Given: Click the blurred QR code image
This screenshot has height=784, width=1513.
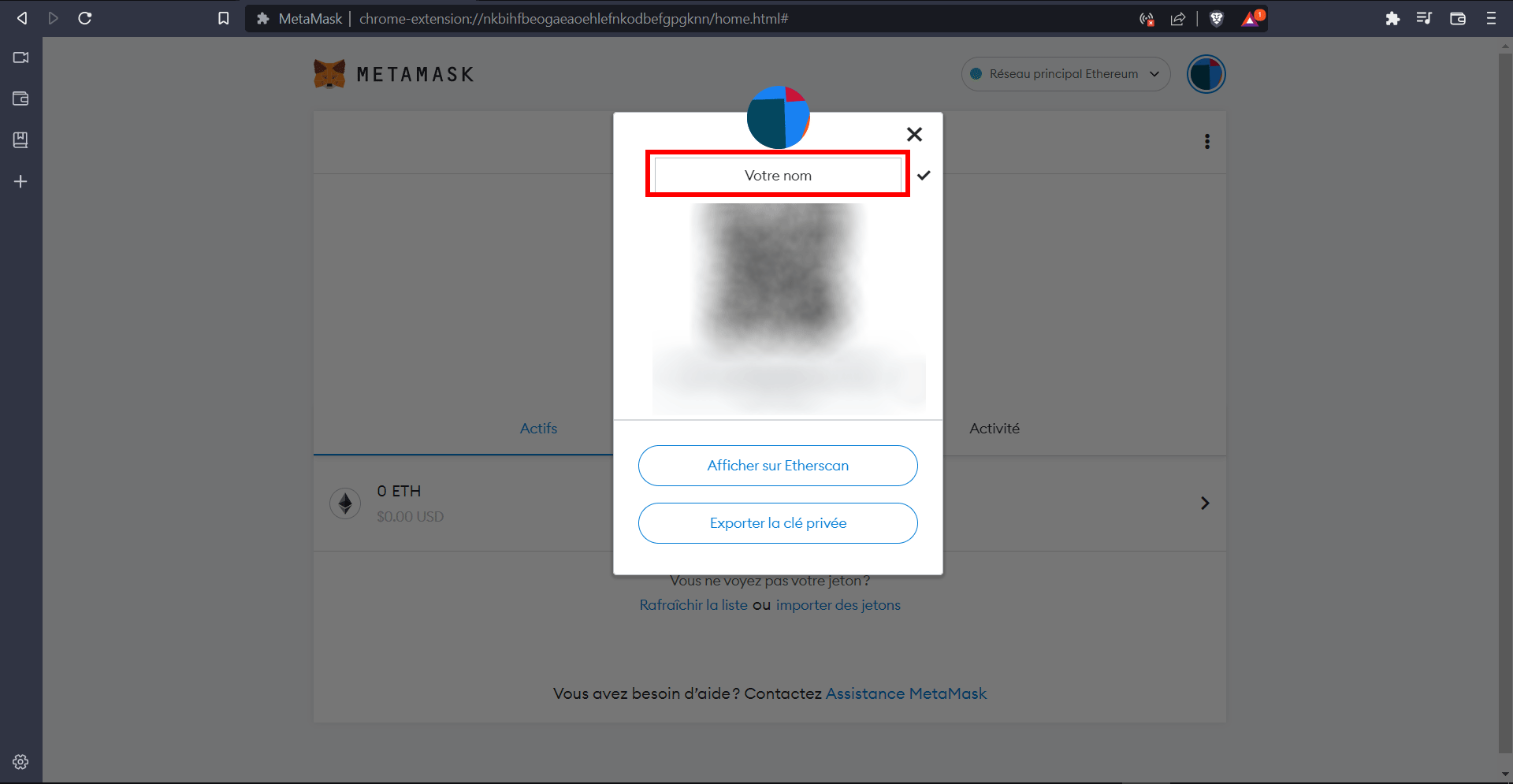Looking at the screenshot, I should 778,280.
